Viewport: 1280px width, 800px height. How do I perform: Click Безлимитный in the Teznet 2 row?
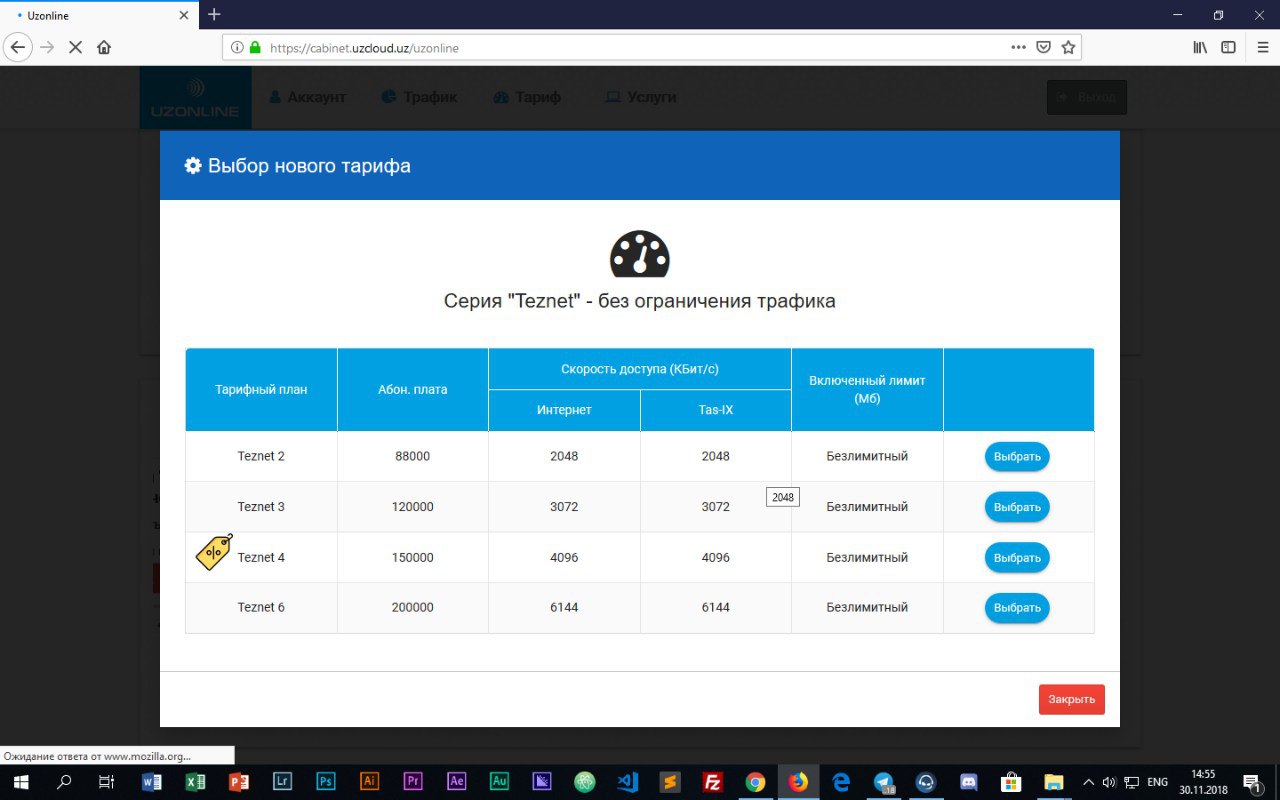click(867, 456)
